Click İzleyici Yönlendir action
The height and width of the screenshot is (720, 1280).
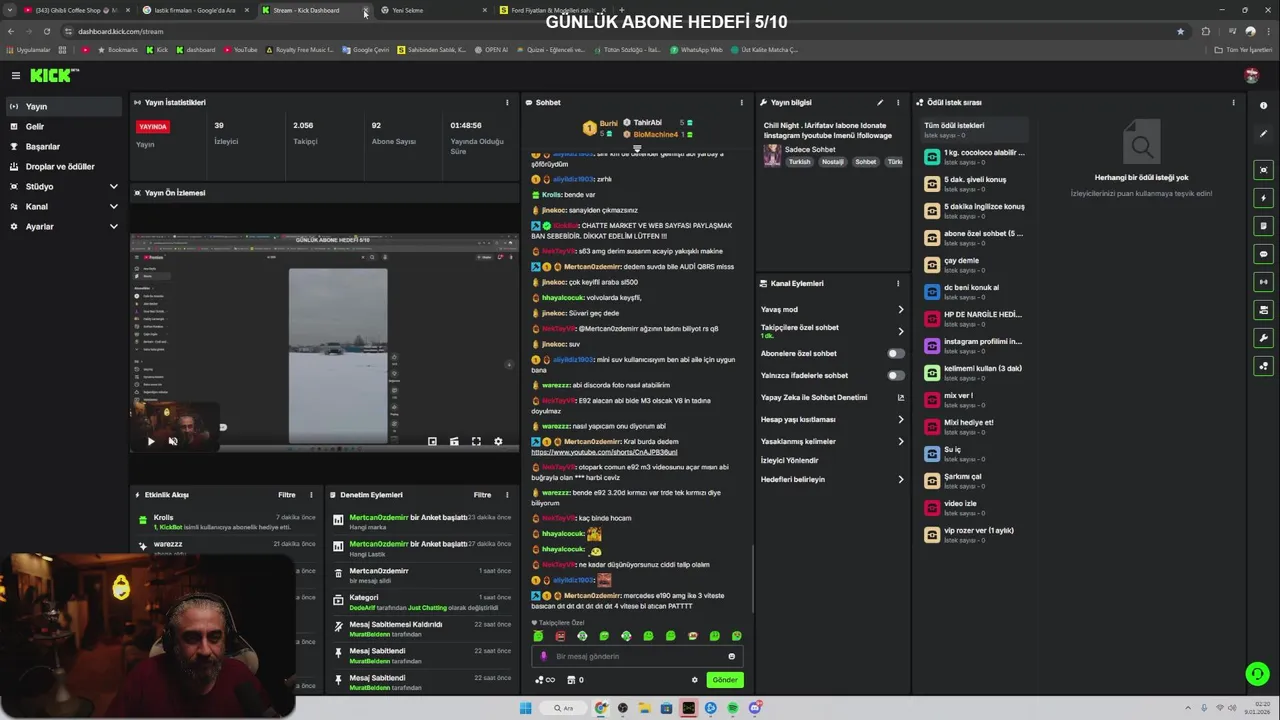[x=790, y=461]
